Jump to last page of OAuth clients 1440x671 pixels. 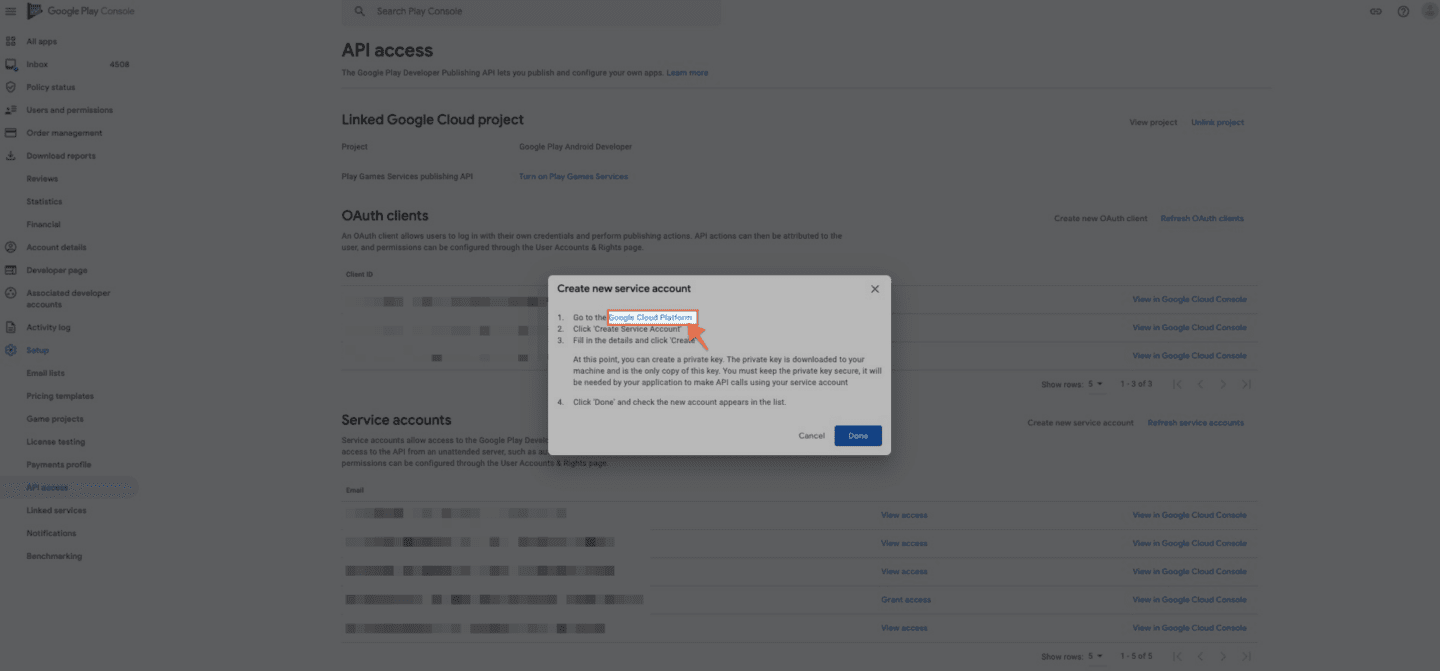[1246, 384]
